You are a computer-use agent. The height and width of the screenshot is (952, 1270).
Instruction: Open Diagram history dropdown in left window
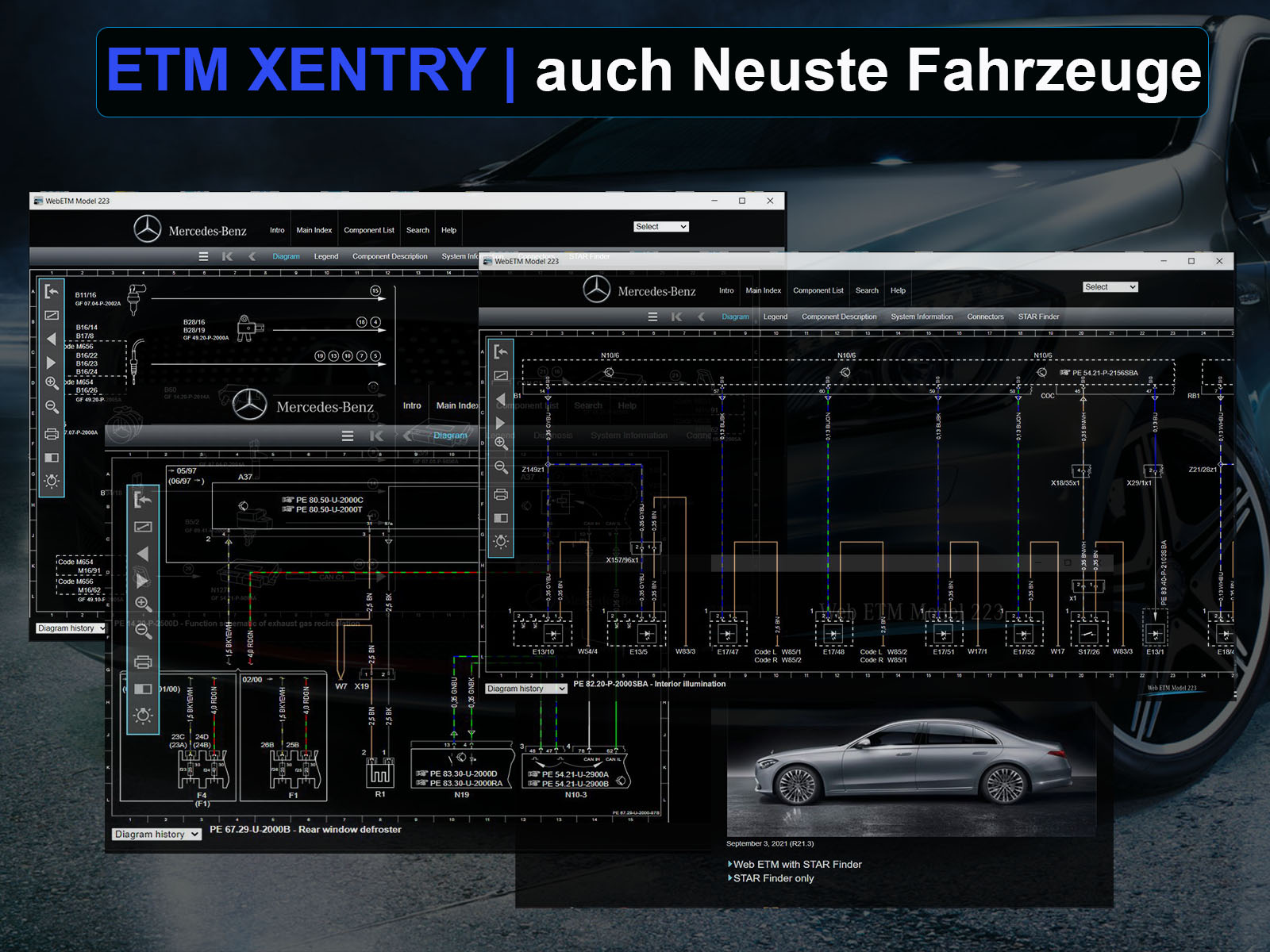pos(71,628)
